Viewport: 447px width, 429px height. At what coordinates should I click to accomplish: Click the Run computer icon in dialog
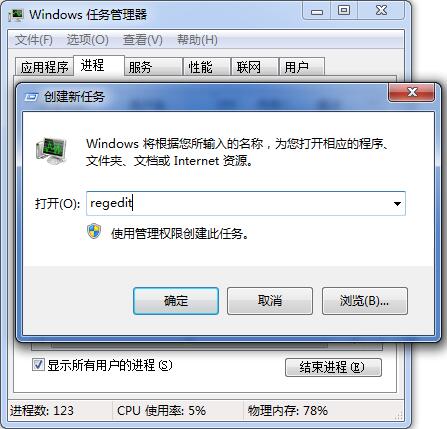pyautogui.click(x=51, y=150)
